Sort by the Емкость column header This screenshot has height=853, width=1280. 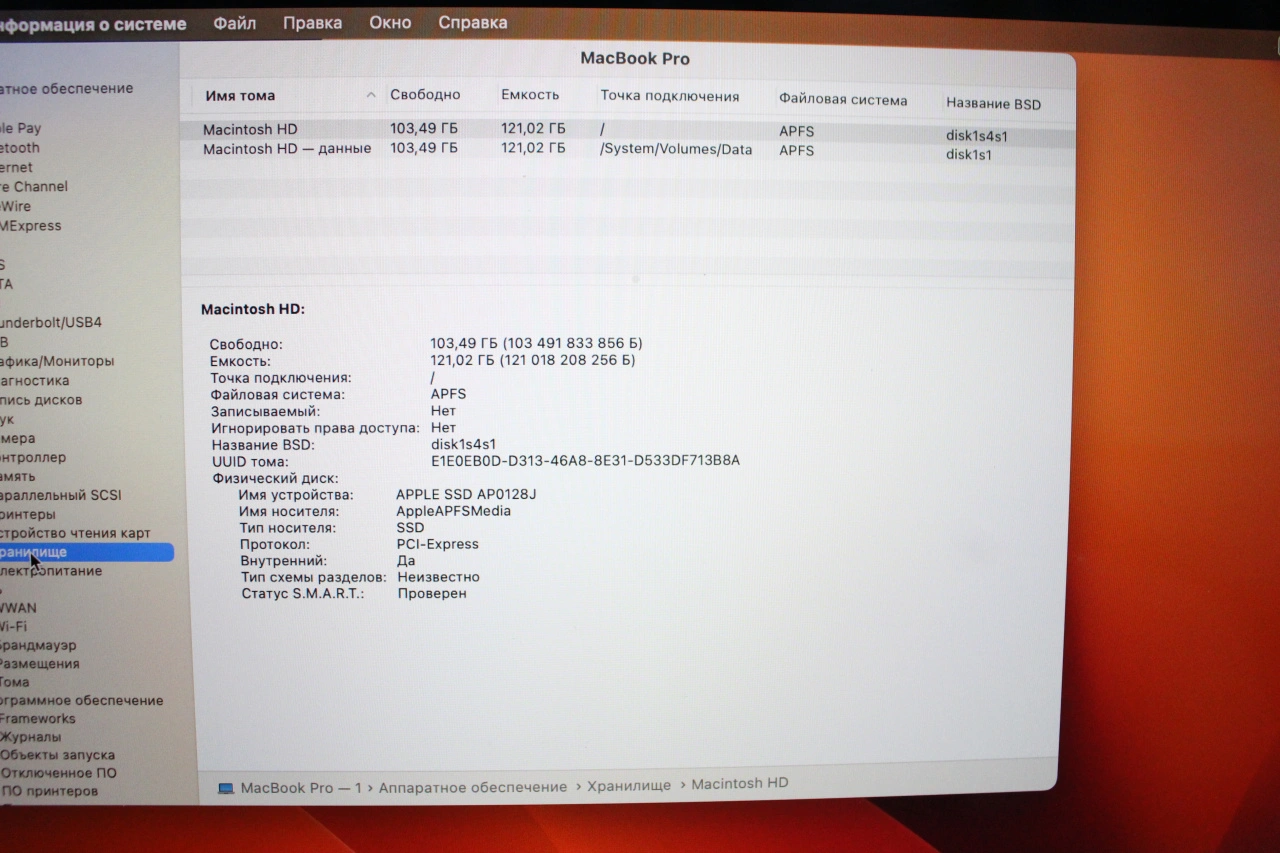(530, 95)
